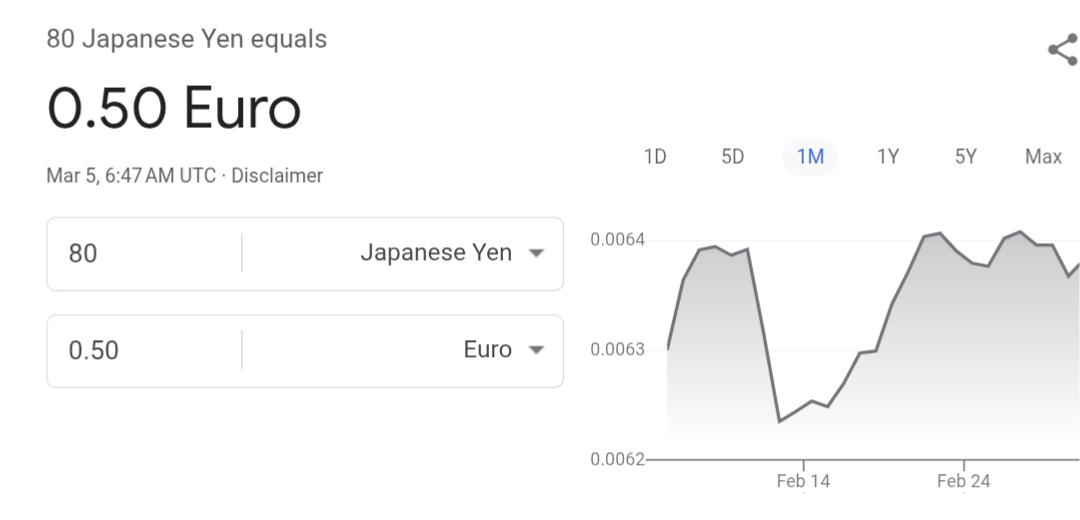
Task: Click the Feb 14 chart axis marker
Action: click(803, 481)
